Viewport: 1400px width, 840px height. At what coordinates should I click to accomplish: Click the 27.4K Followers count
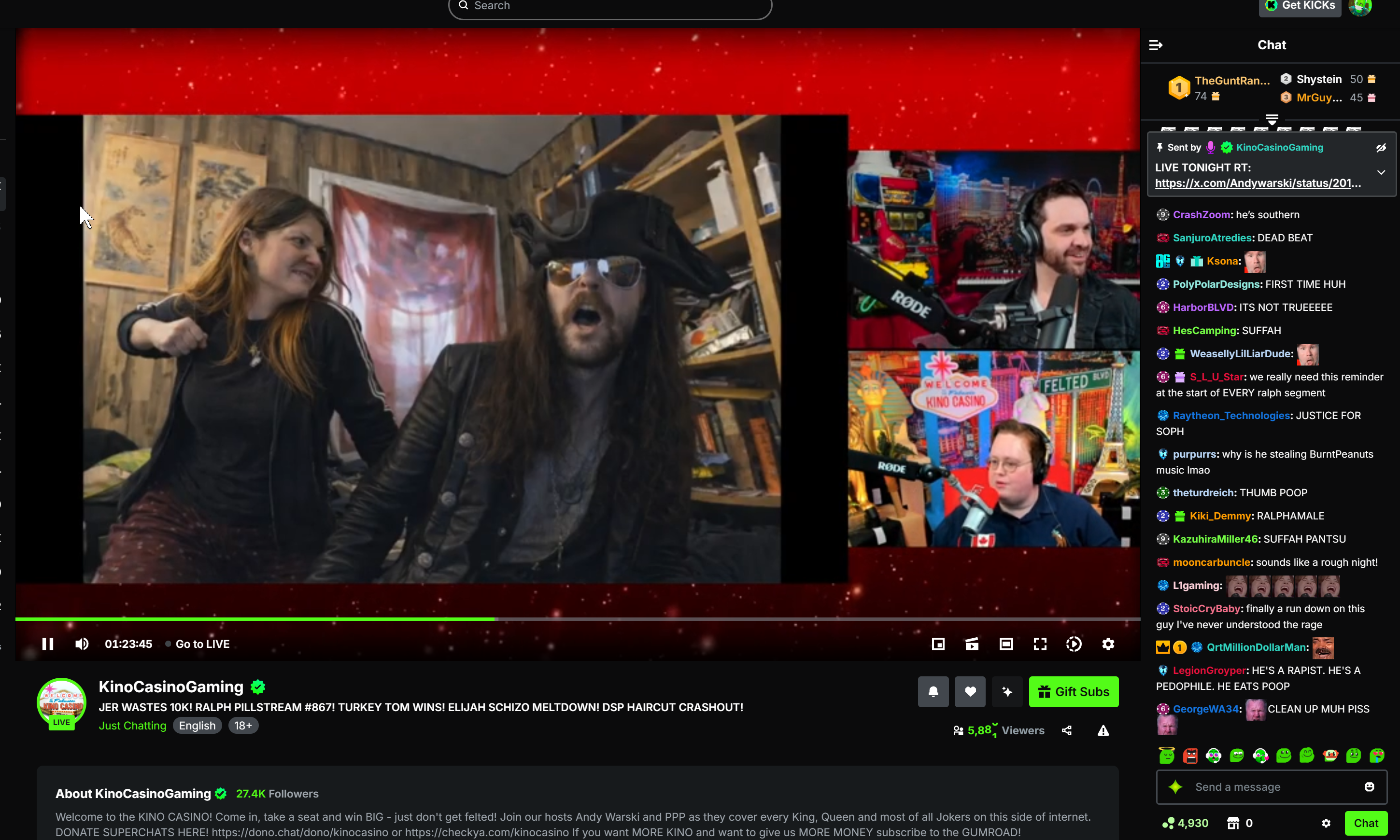coord(277,794)
